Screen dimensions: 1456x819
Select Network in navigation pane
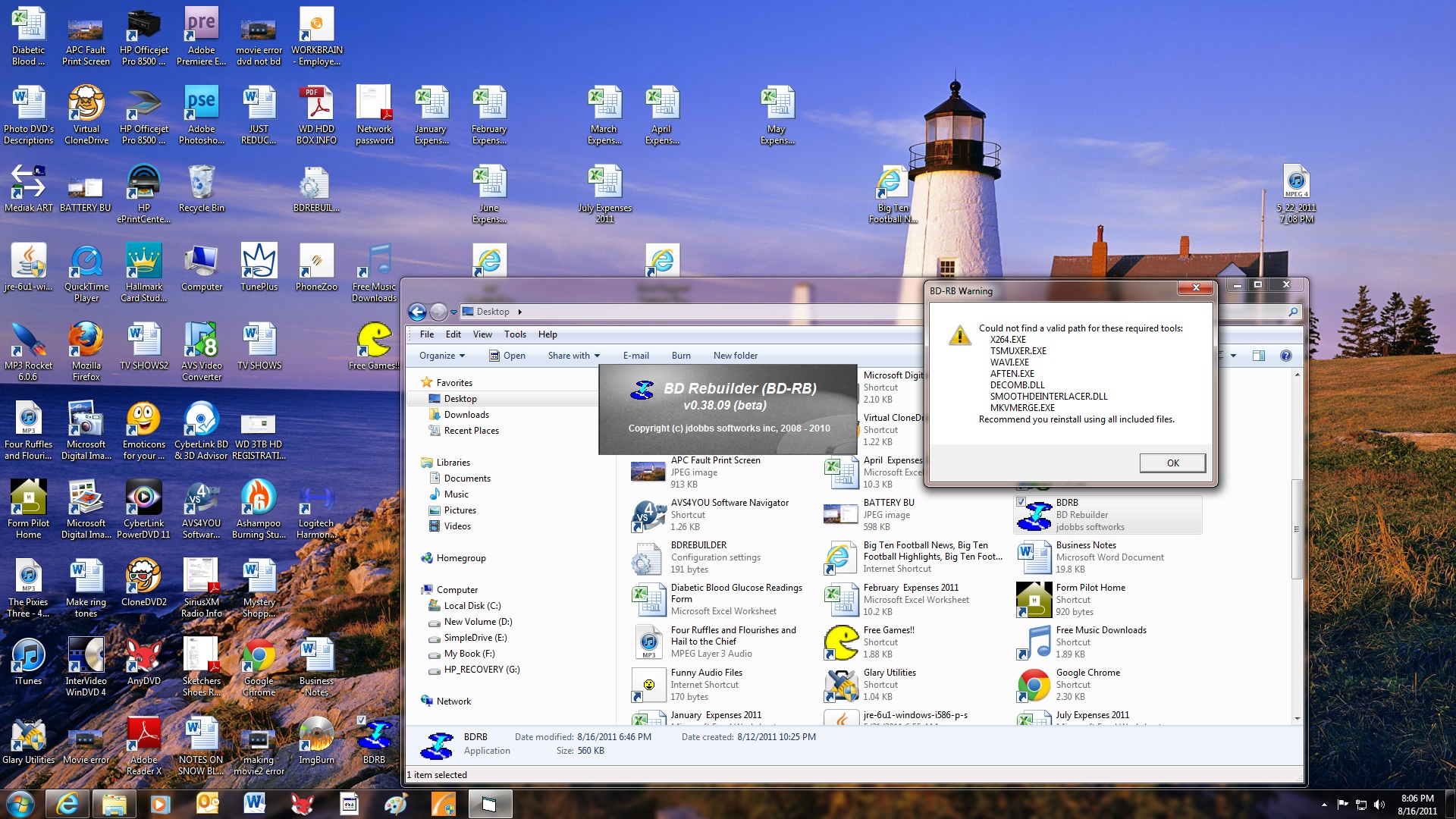coord(453,701)
